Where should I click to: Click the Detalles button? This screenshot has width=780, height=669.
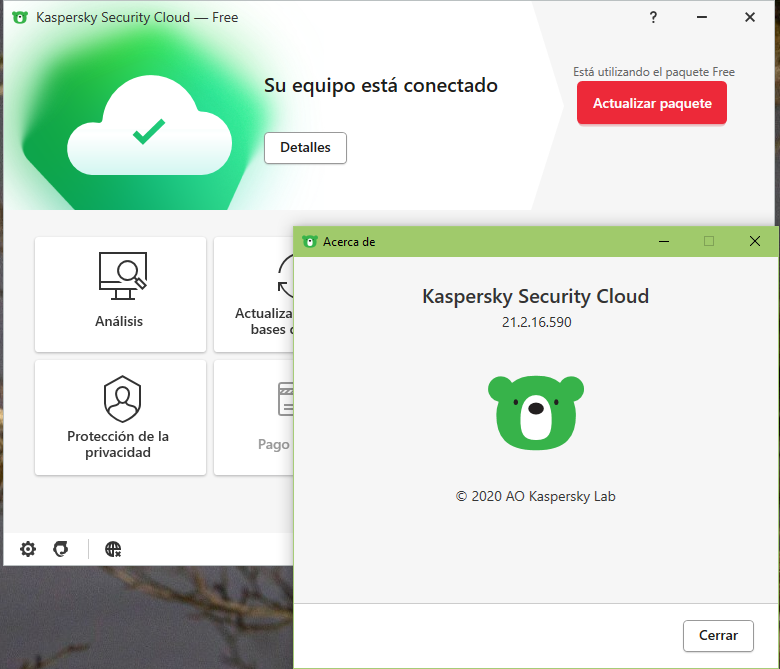point(305,148)
